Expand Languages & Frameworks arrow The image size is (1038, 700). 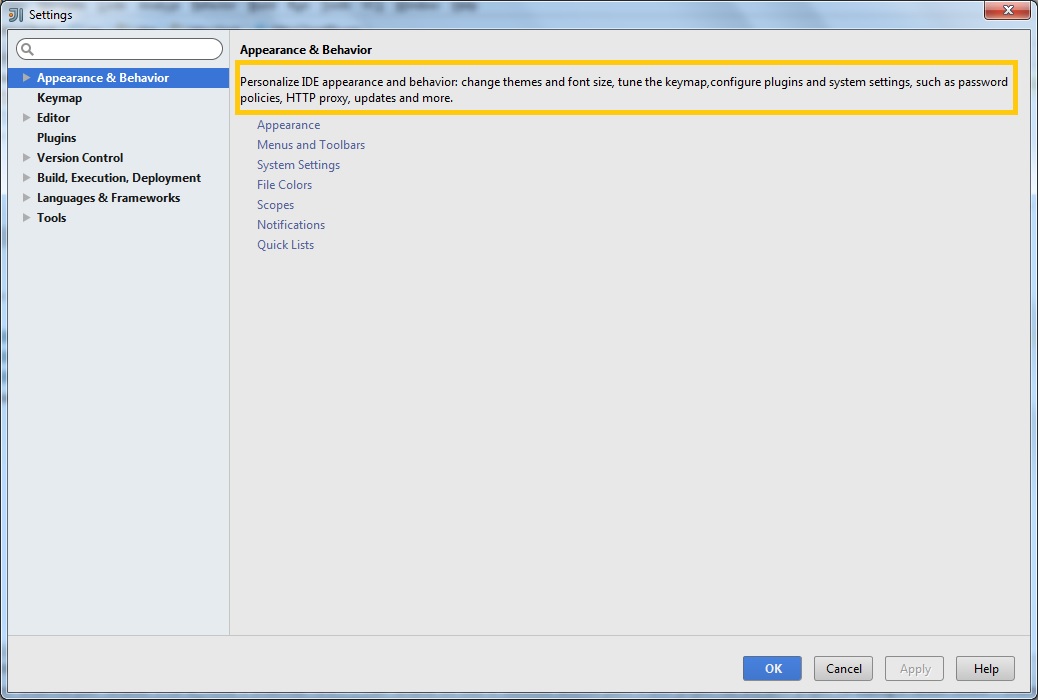[x=26, y=197]
